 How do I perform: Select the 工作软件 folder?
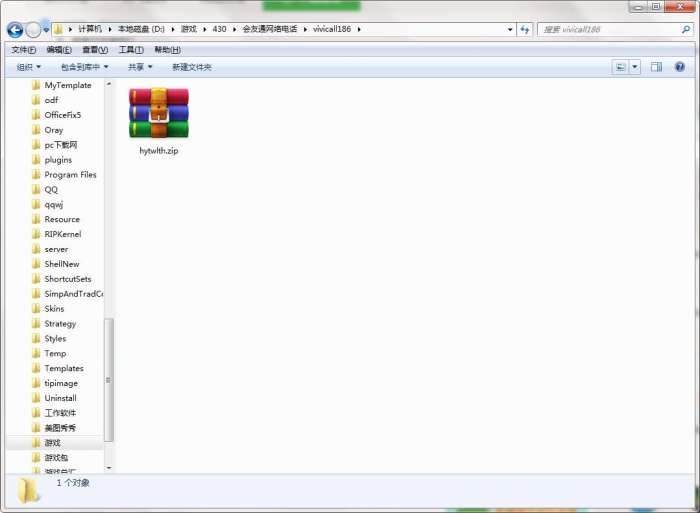click(60, 413)
